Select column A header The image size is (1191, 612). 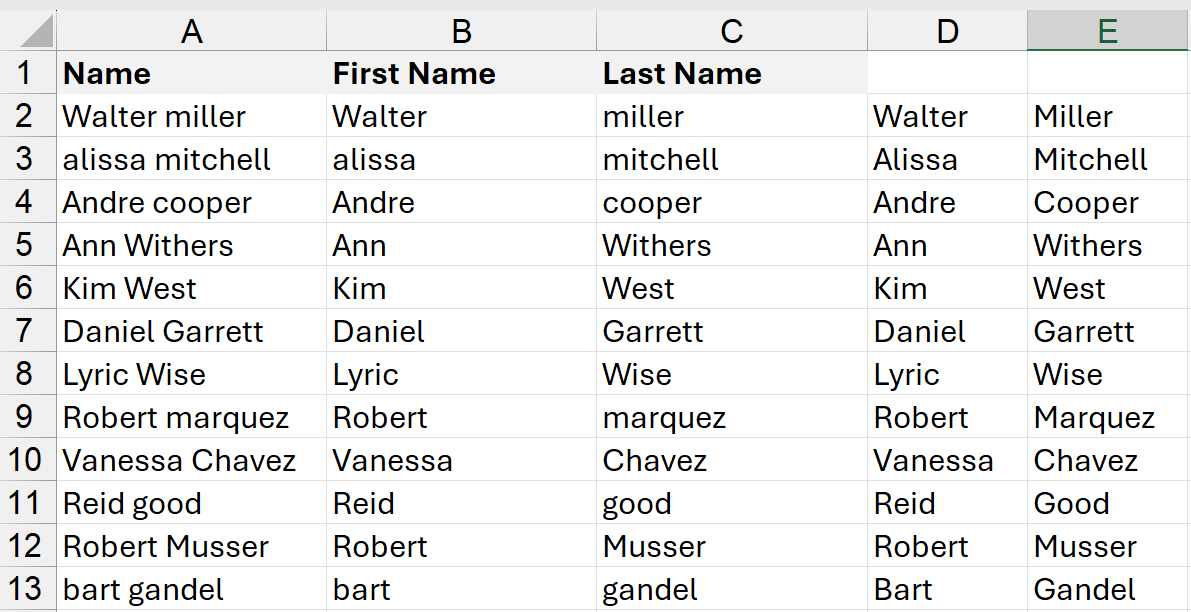click(191, 32)
